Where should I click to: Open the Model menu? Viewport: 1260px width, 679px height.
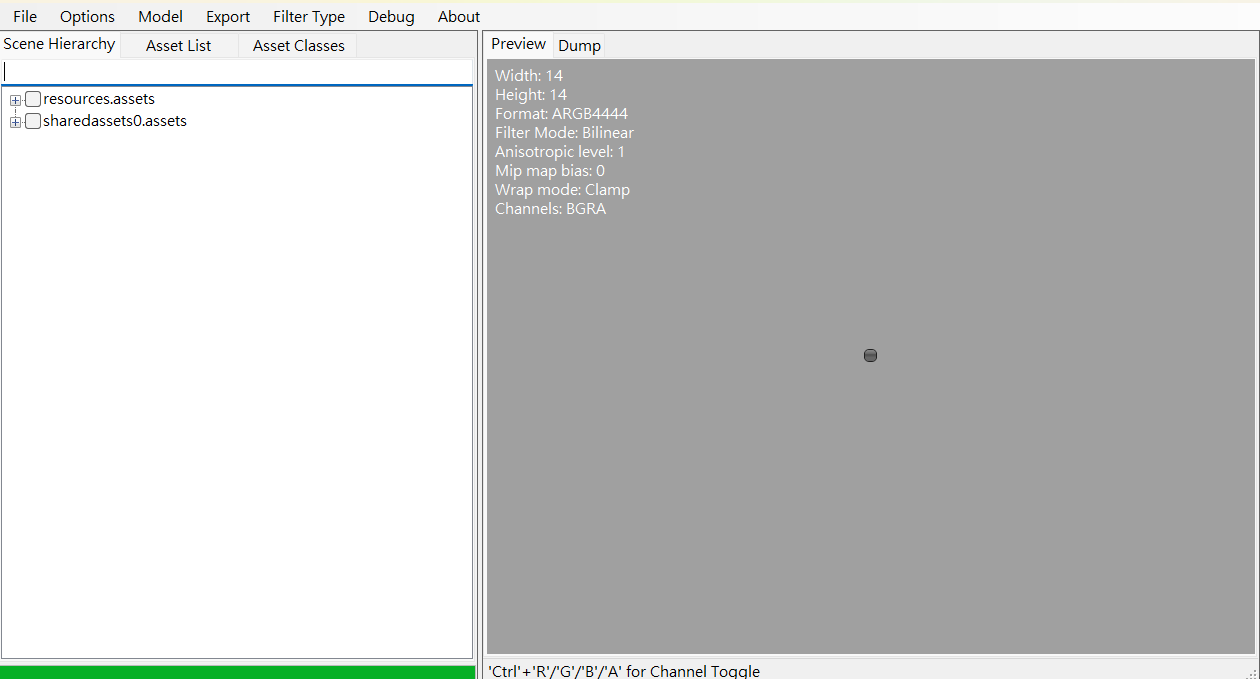pyautogui.click(x=160, y=16)
